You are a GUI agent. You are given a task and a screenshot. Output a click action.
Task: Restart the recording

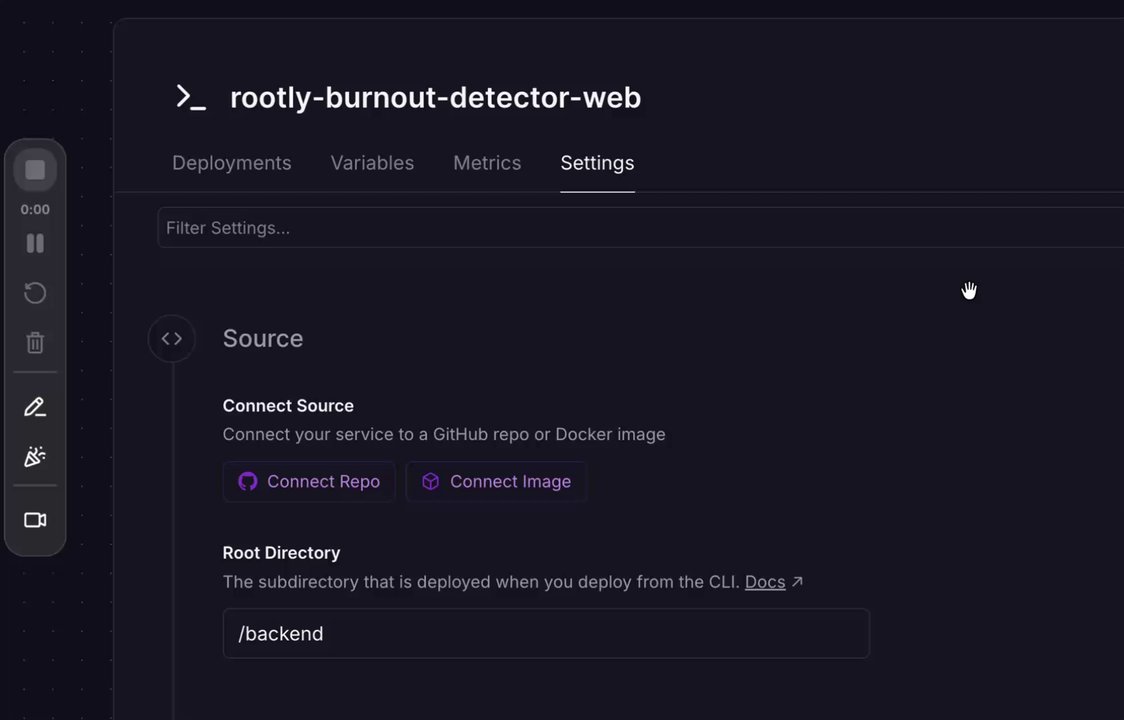pos(35,293)
